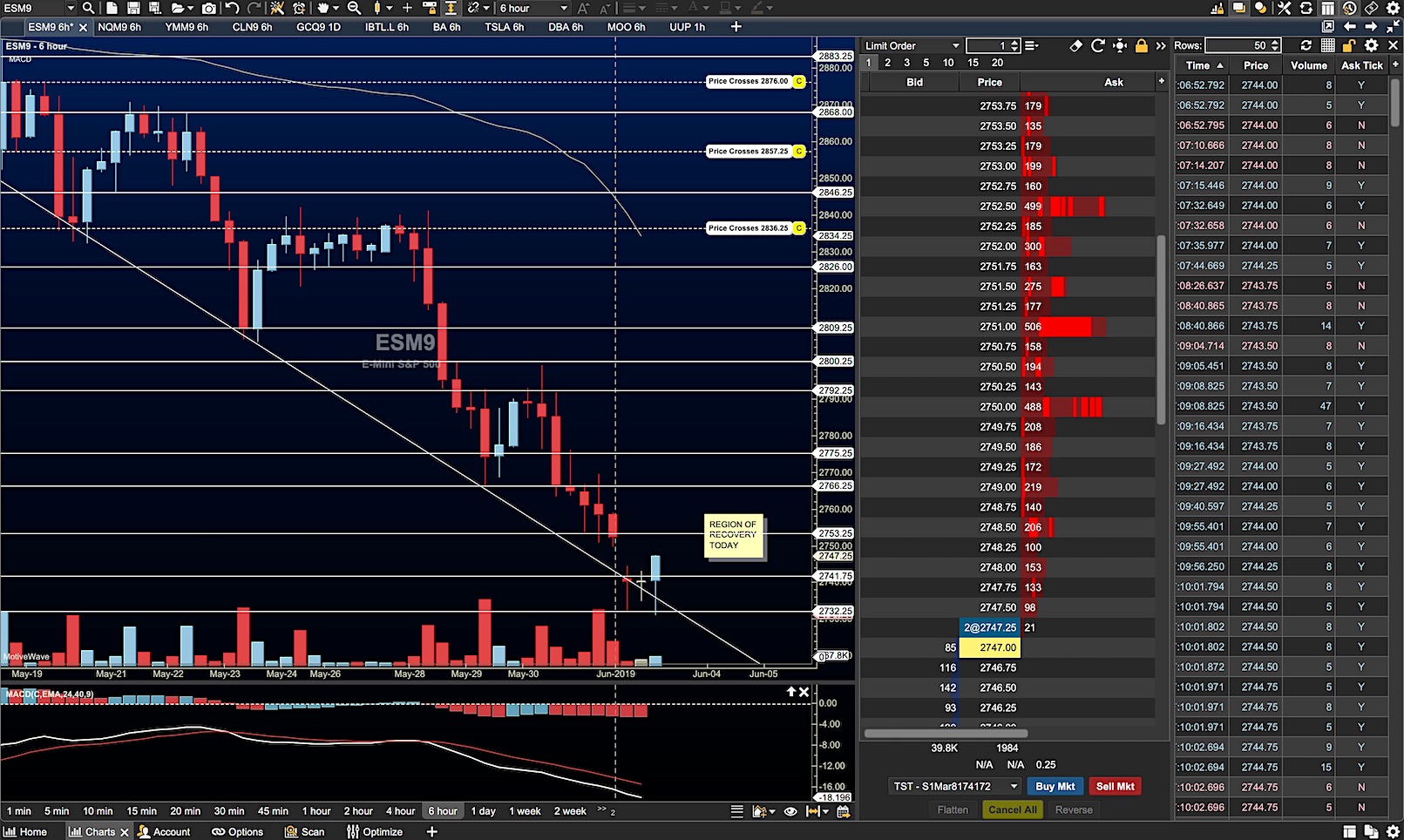Click the zoom out magnifier icon
Viewport: 1404px width, 840px height.
click(x=354, y=8)
